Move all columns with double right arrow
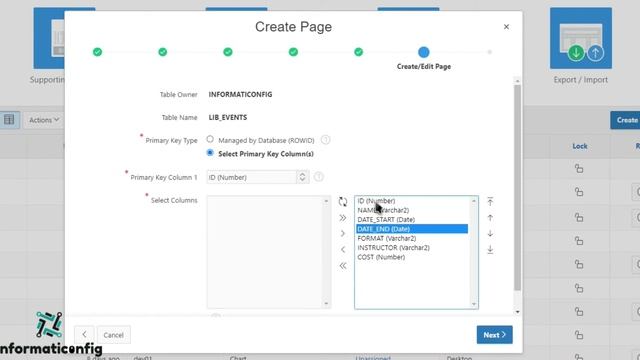Viewport: 640px width, 360px height. 343,218
